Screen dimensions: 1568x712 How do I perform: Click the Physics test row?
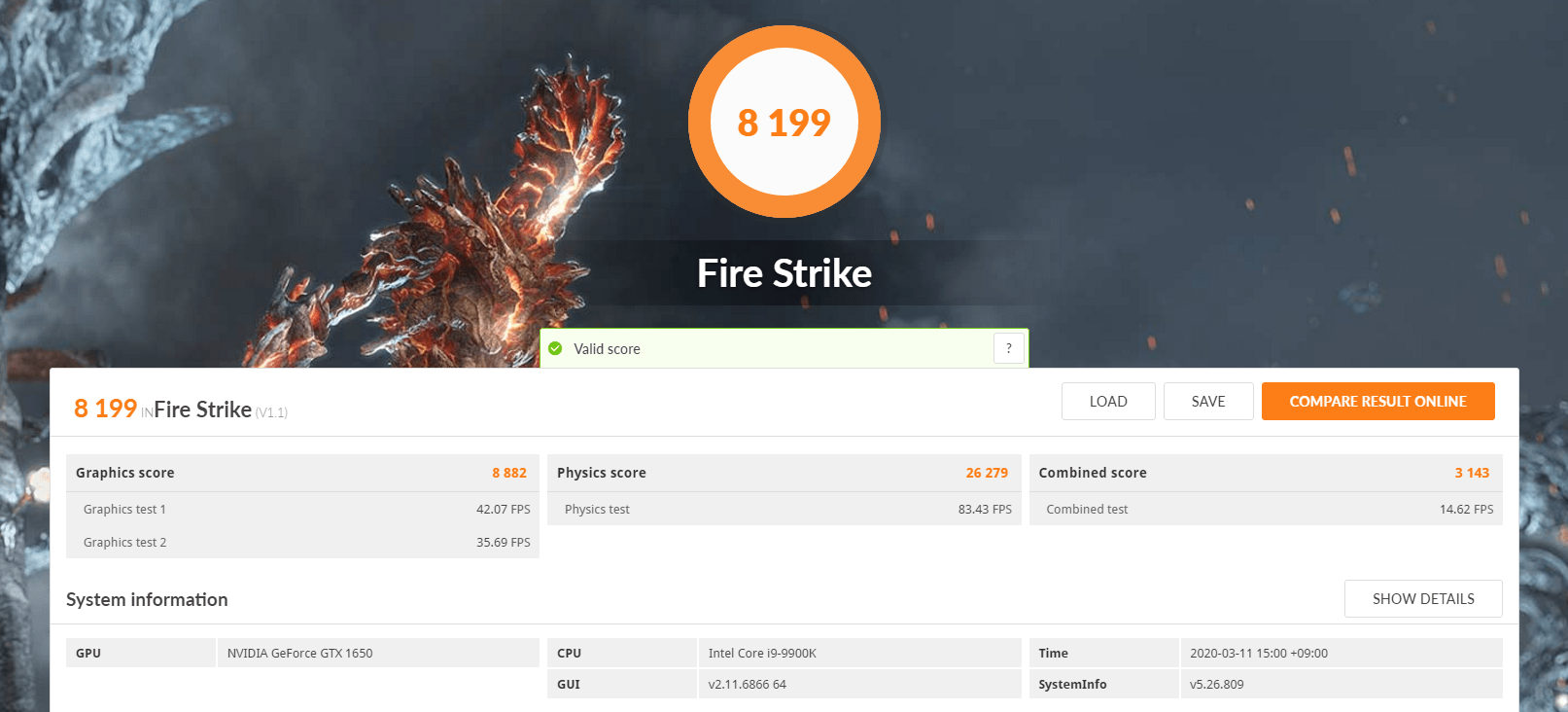pyautogui.click(x=784, y=509)
